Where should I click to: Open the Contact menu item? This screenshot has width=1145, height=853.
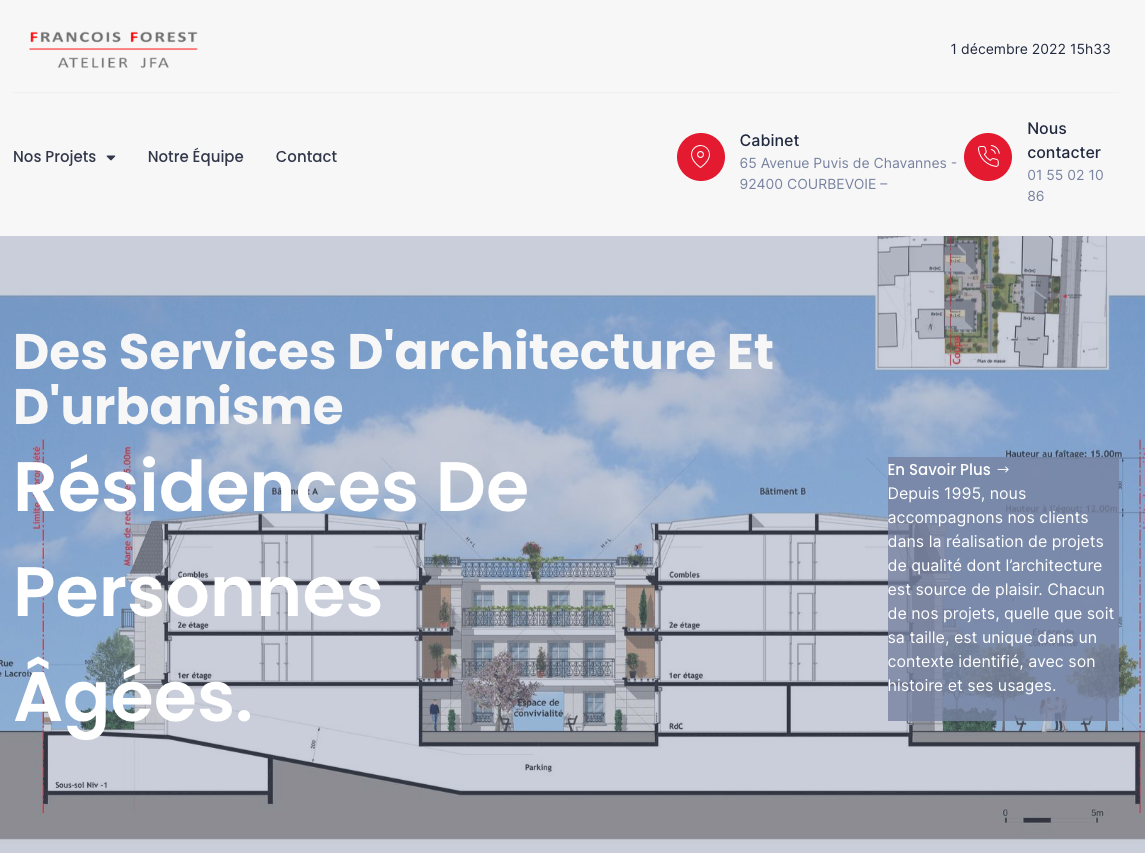click(306, 156)
